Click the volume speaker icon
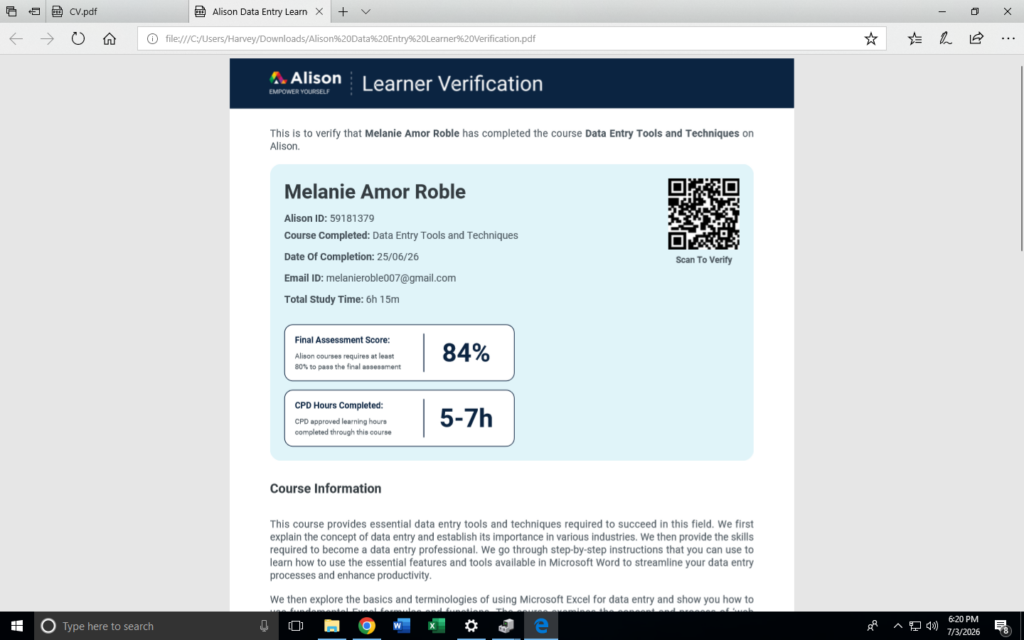This screenshot has width=1024, height=640. pyautogui.click(x=932, y=626)
